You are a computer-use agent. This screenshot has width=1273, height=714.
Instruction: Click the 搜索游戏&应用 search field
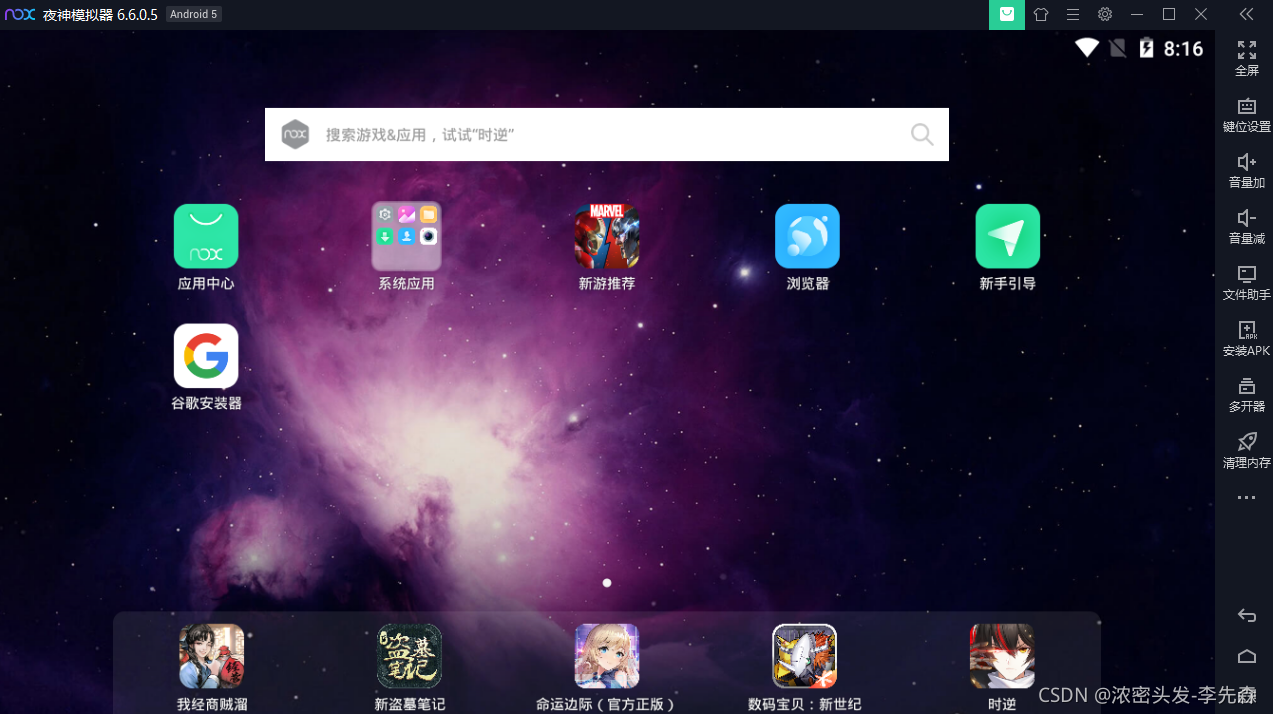pyautogui.click(x=607, y=134)
